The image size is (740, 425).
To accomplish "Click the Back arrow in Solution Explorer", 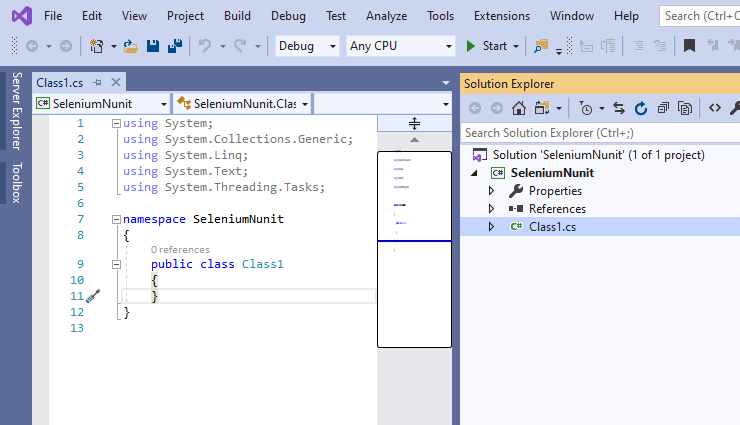I will tap(475, 108).
